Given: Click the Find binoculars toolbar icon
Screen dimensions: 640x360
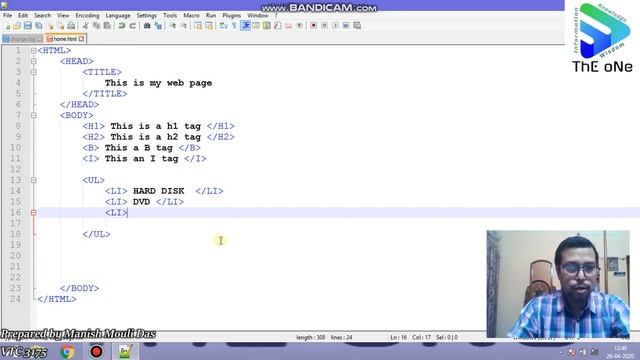Looking at the screenshot, I should coord(147,26).
